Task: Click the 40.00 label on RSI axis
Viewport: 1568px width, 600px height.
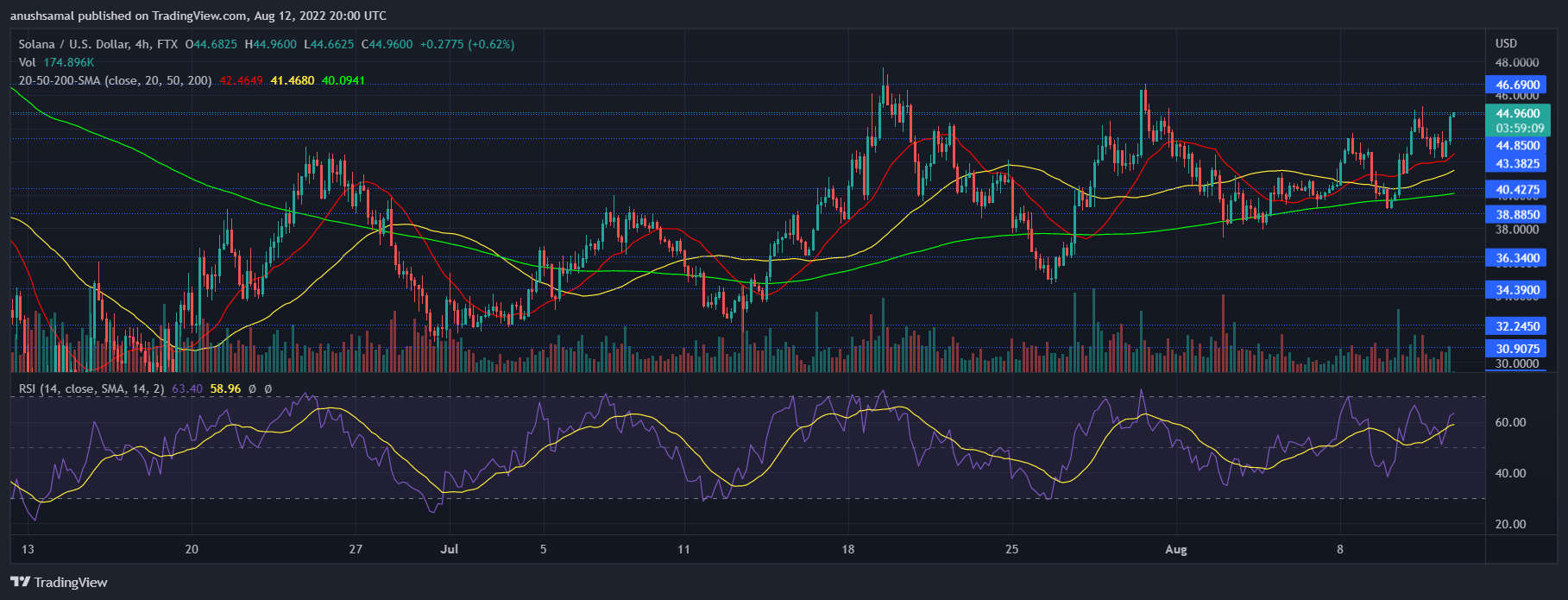Action: (1510, 473)
